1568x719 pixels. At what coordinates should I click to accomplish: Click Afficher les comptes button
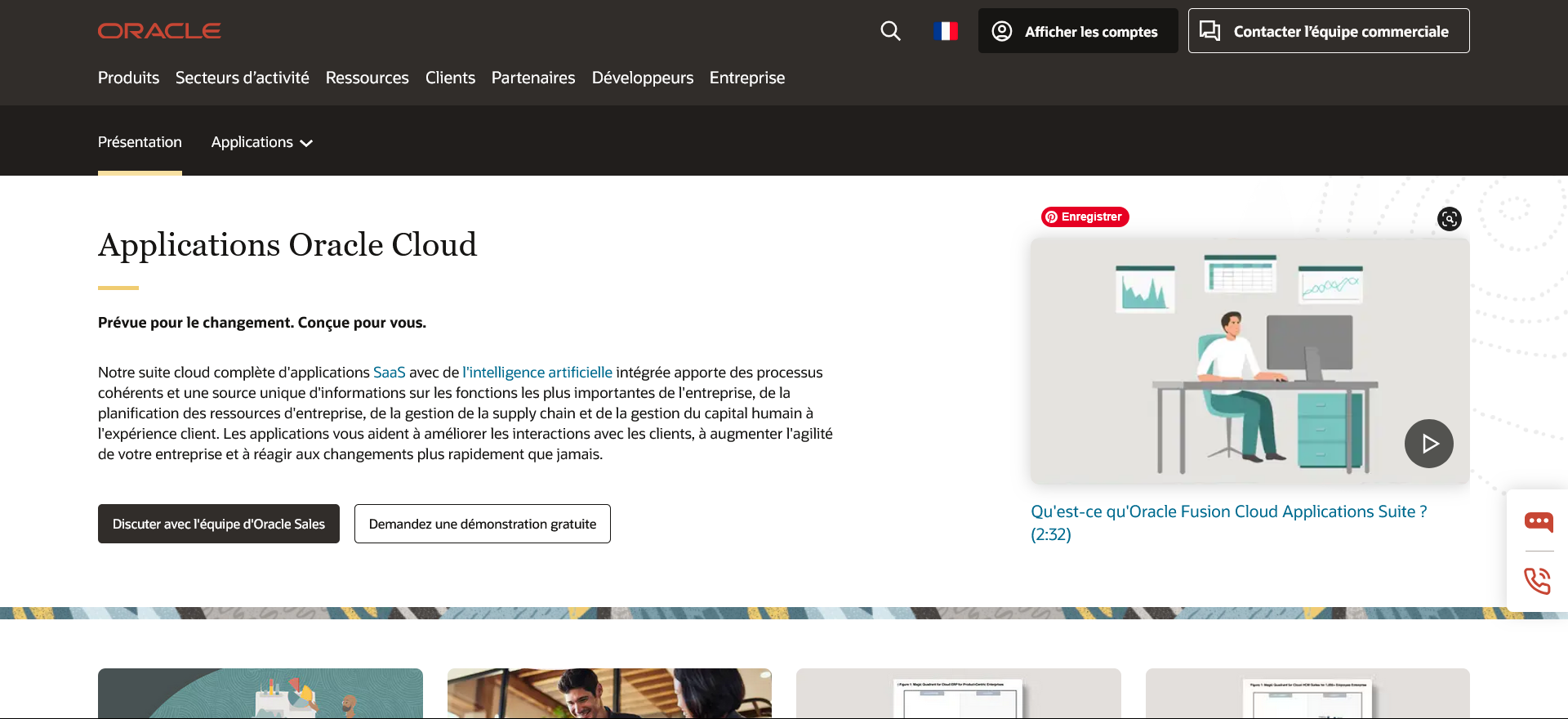pyautogui.click(x=1077, y=31)
